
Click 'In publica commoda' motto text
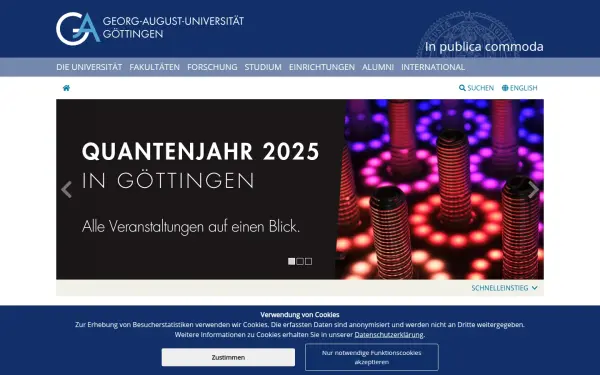tap(484, 47)
